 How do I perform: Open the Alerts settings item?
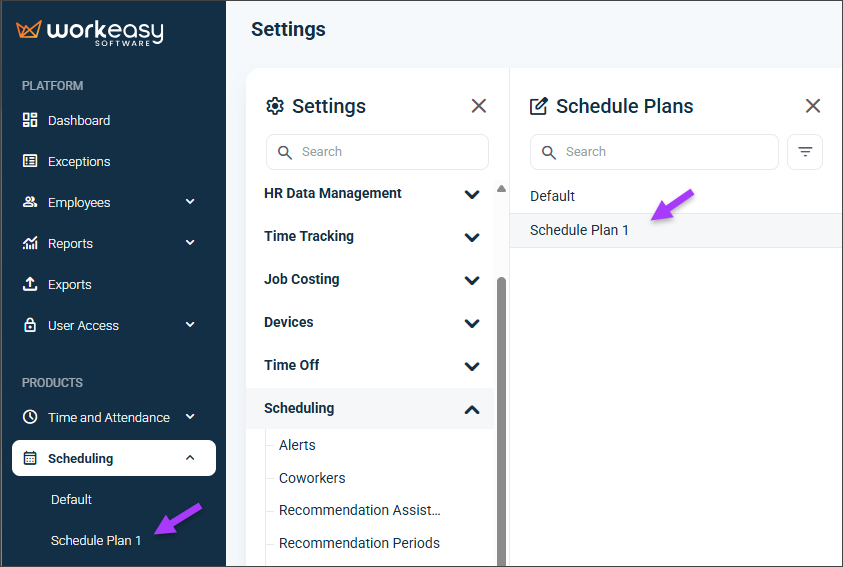coord(297,445)
